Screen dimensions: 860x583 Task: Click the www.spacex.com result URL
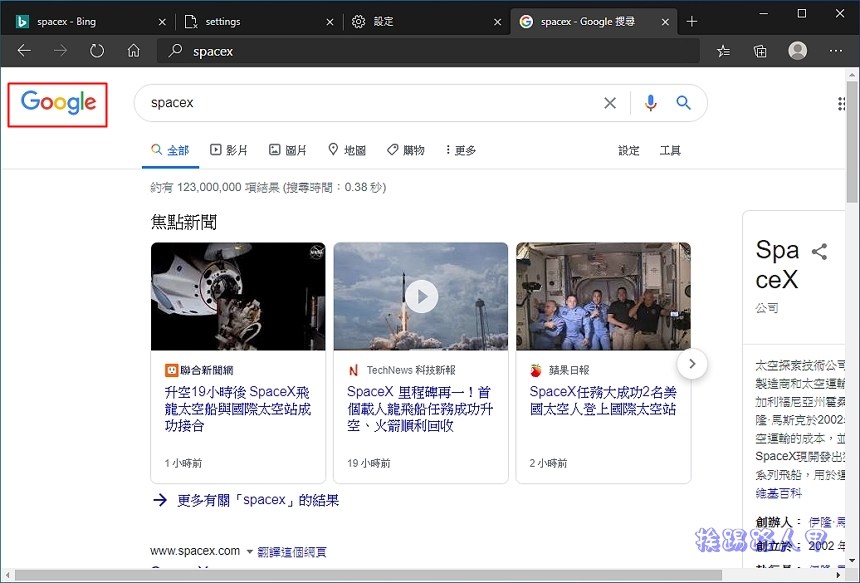pyautogui.click(x=195, y=551)
